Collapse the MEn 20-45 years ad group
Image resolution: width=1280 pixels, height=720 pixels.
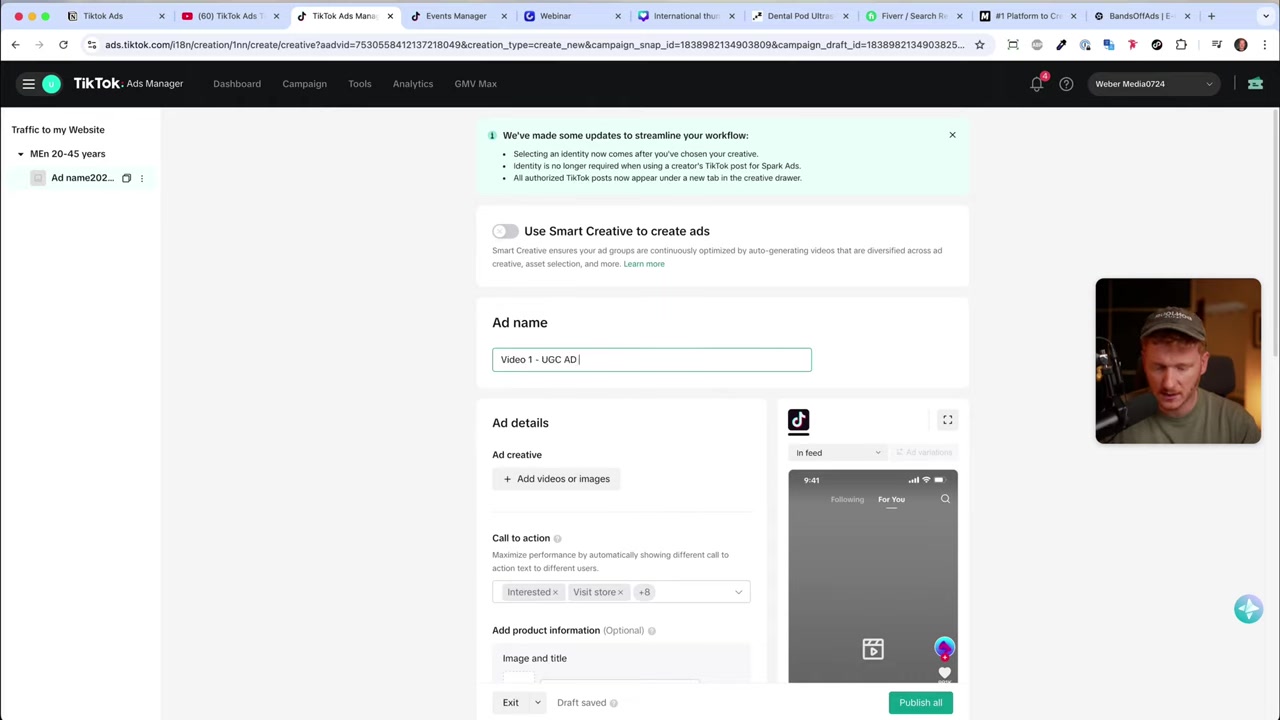coord(20,154)
